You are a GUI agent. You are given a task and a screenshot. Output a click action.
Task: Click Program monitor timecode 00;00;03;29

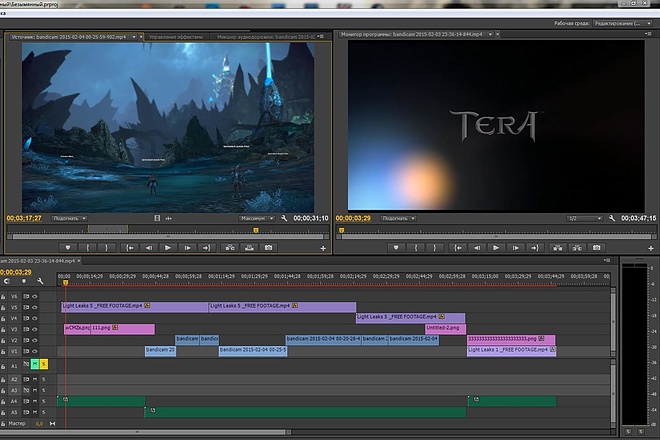tap(353, 218)
